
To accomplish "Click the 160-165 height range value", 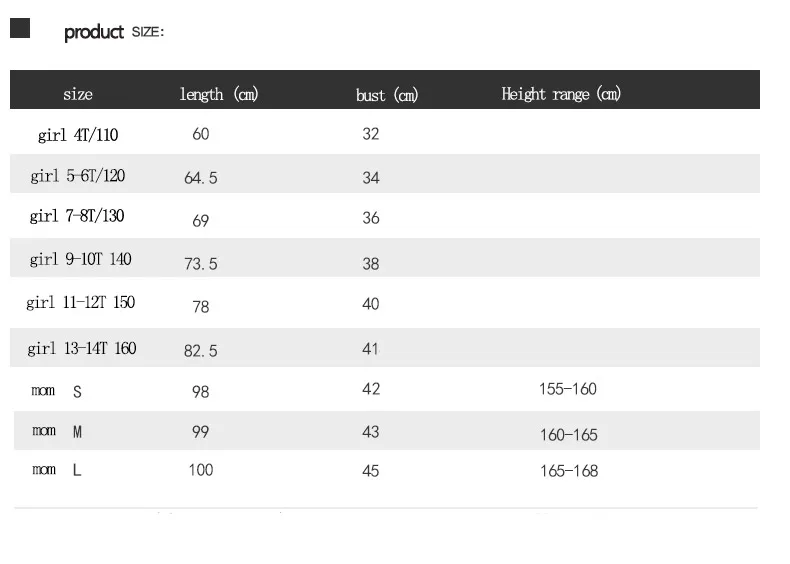I will tap(569, 435).
